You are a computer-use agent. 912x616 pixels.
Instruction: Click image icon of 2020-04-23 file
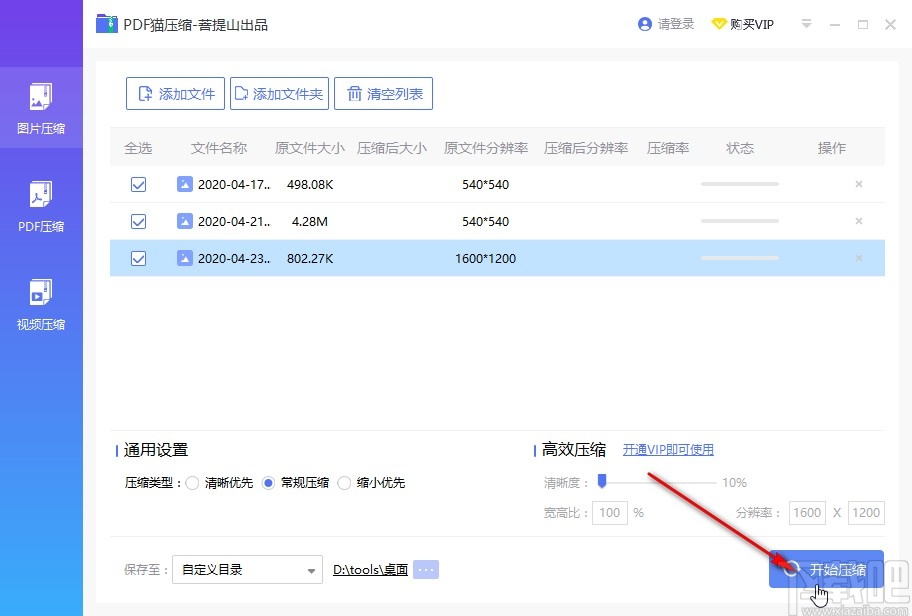(184, 258)
